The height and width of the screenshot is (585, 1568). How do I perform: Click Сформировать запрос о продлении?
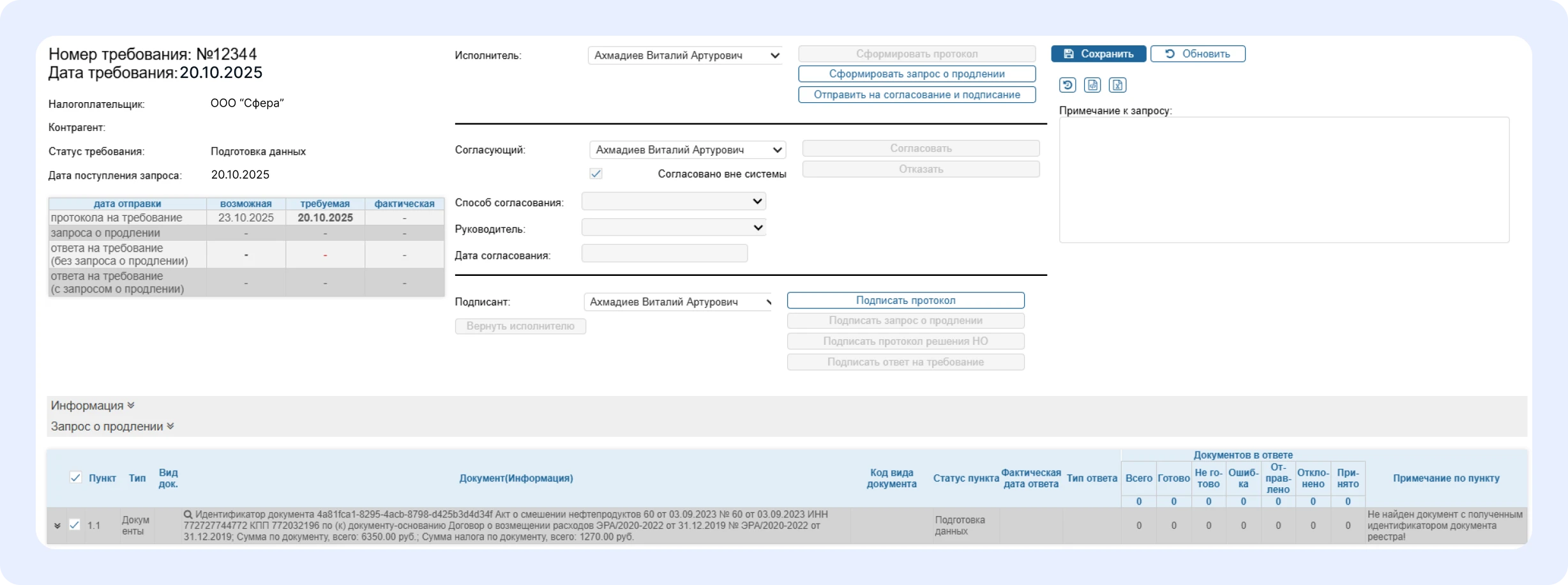(917, 73)
